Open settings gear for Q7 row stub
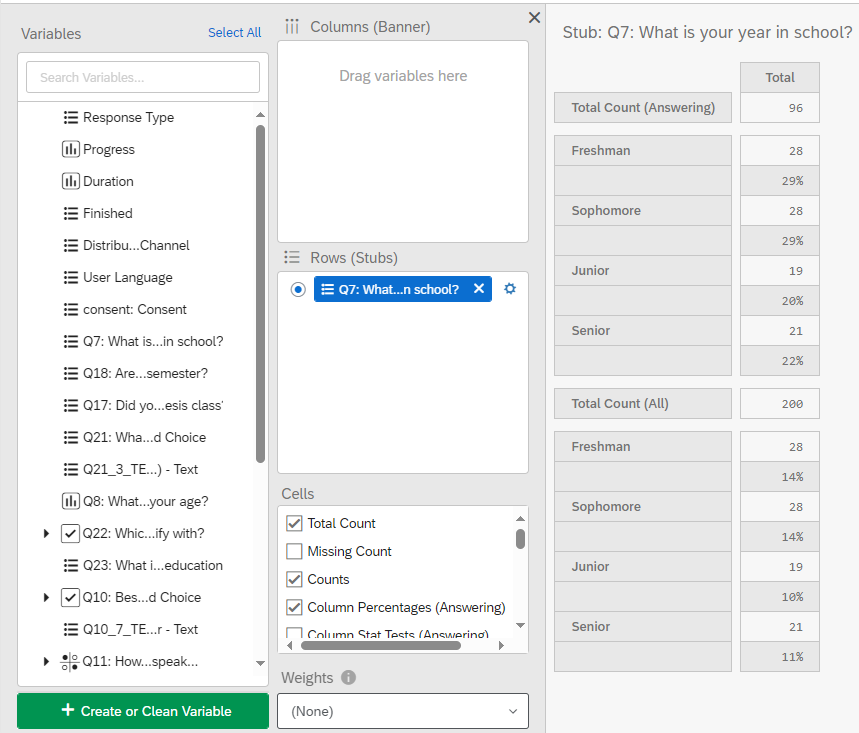 pyautogui.click(x=510, y=289)
